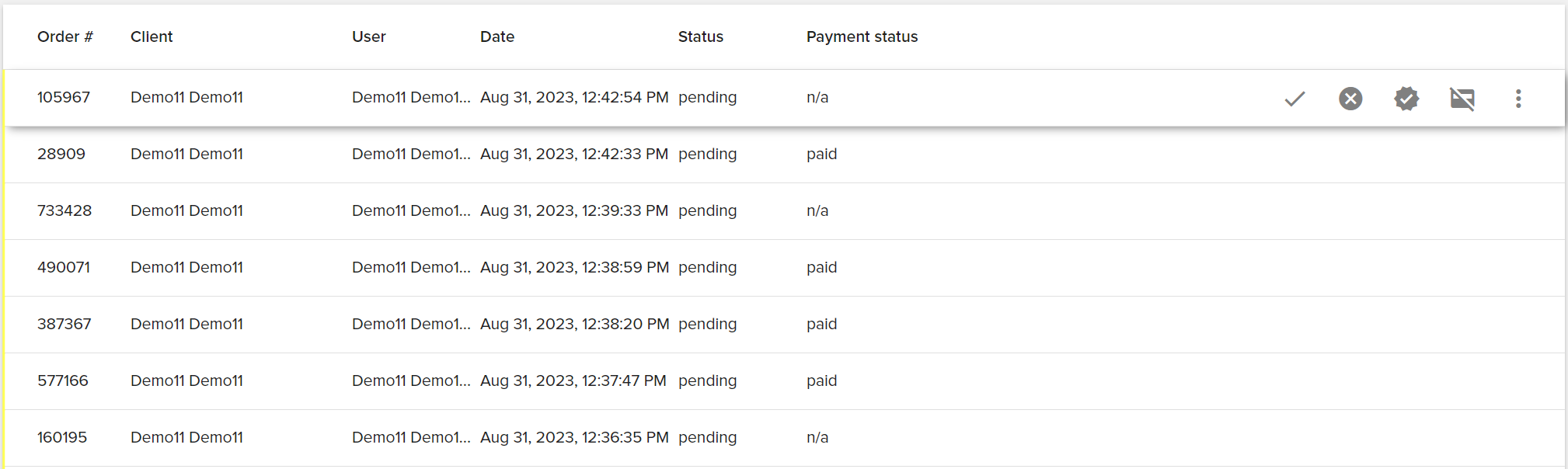Click the truncated user name on order 490071
This screenshot has width=1568, height=469.
pyautogui.click(x=412, y=267)
